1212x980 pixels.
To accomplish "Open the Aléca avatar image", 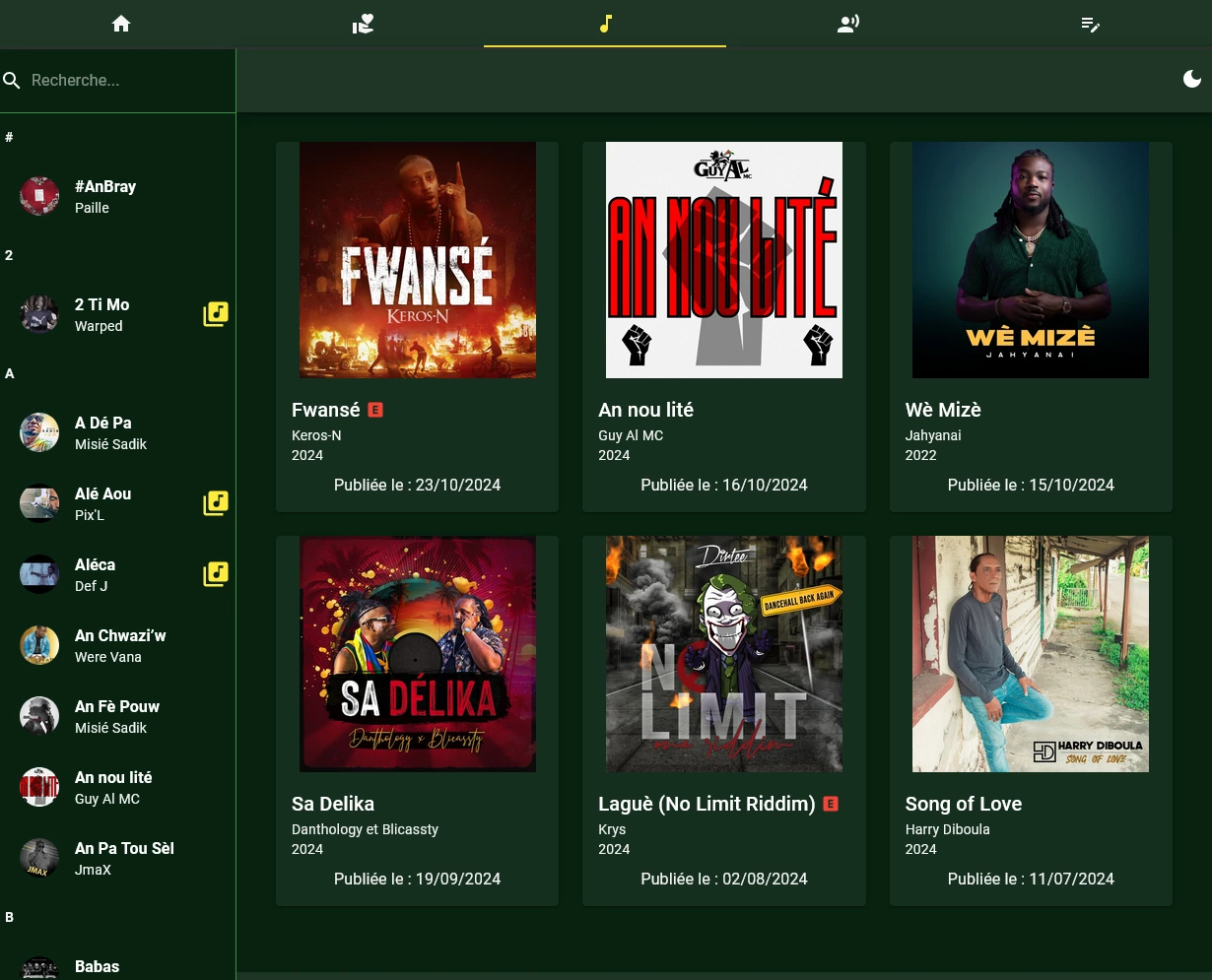I will [x=39, y=574].
